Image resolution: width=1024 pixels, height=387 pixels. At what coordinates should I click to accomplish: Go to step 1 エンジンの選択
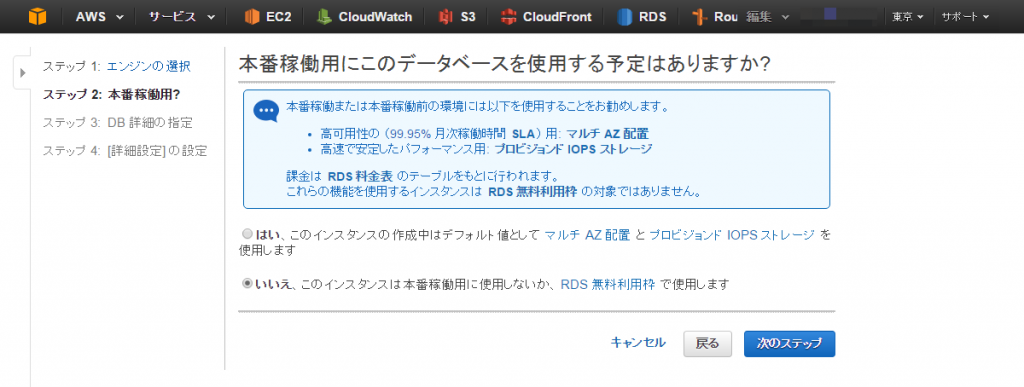tap(149, 66)
